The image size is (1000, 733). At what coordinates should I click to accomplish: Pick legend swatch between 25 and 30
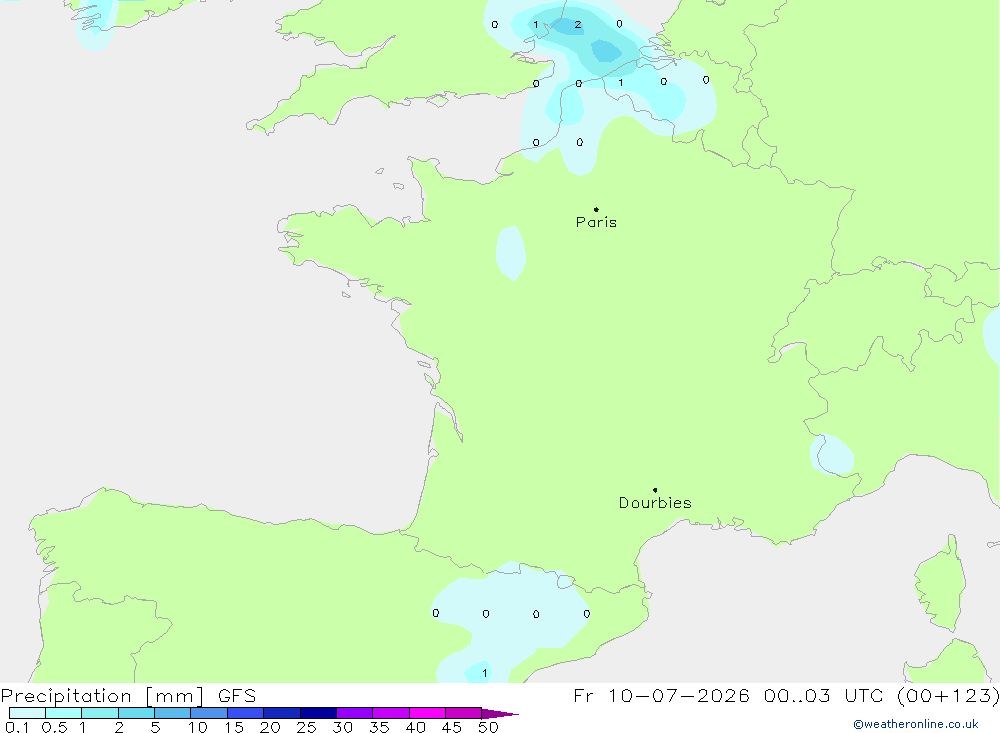click(318, 713)
